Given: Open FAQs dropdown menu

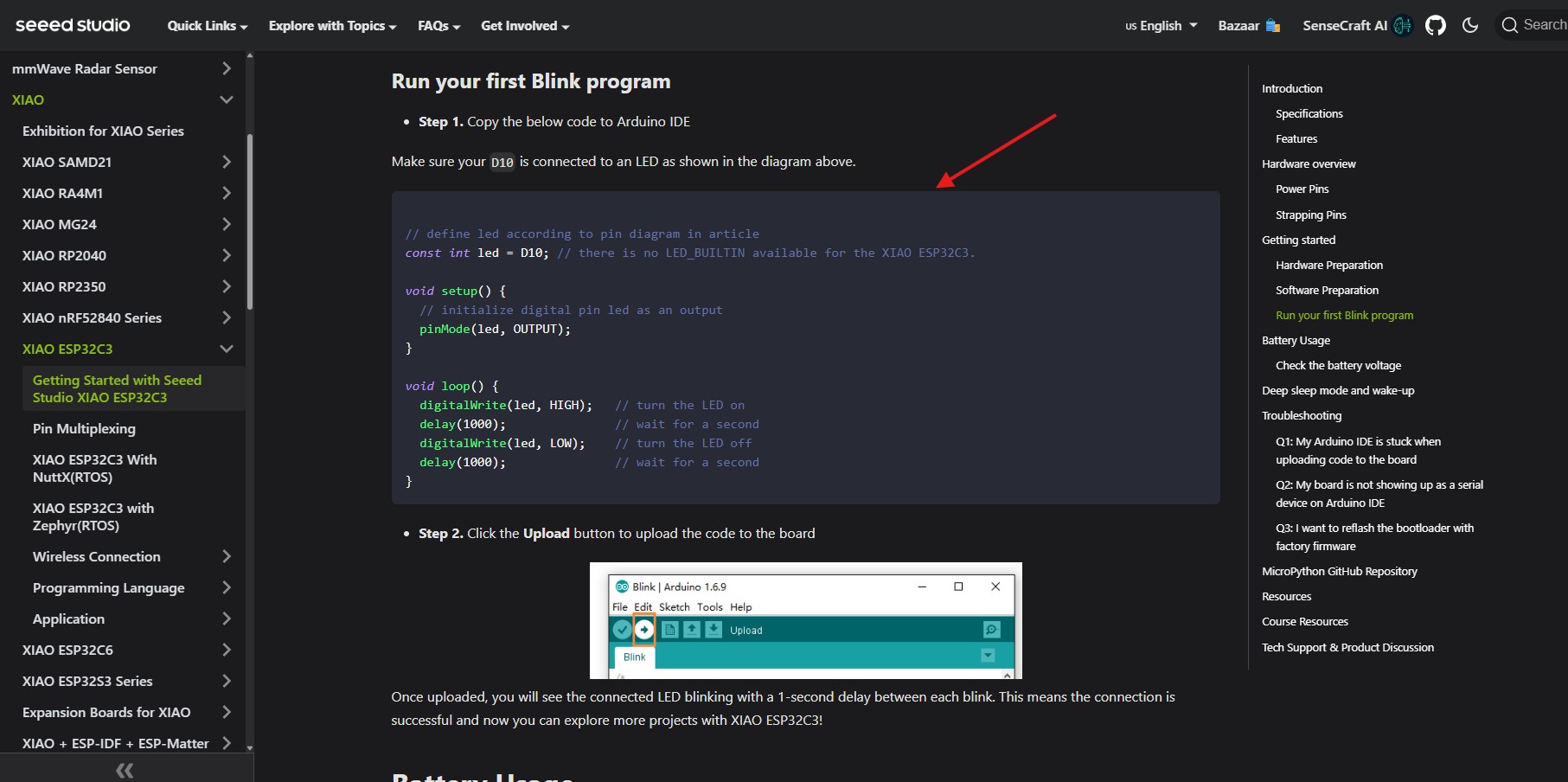Looking at the screenshot, I should pos(438,26).
